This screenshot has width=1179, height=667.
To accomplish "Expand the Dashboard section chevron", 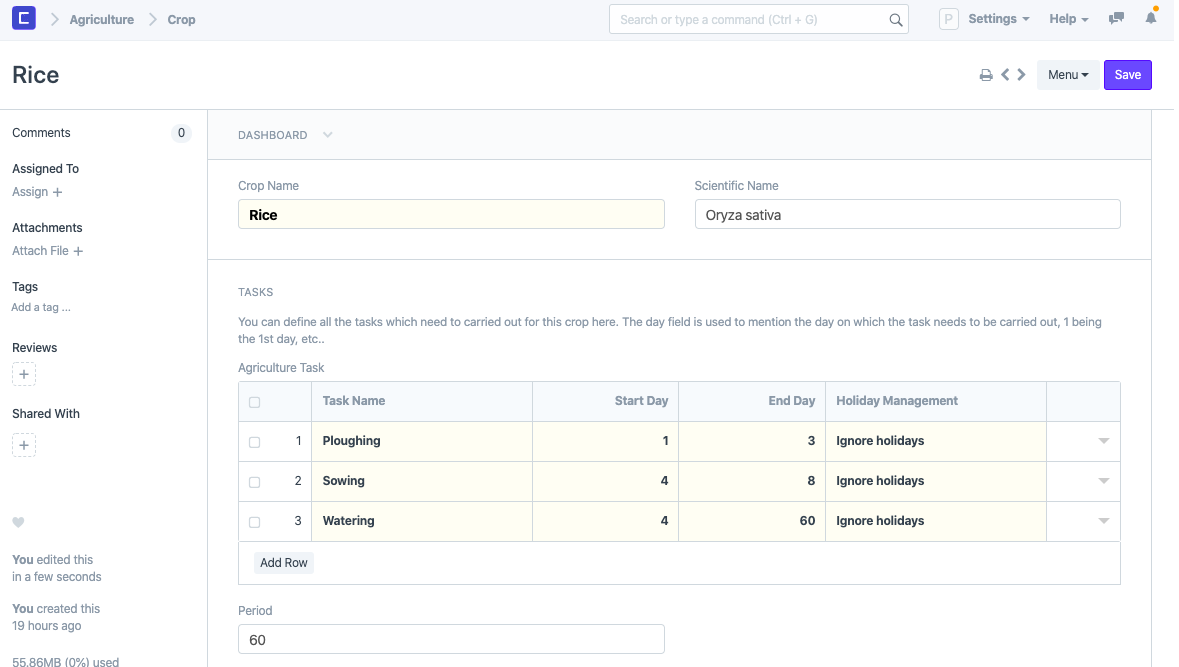I will click(328, 135).
